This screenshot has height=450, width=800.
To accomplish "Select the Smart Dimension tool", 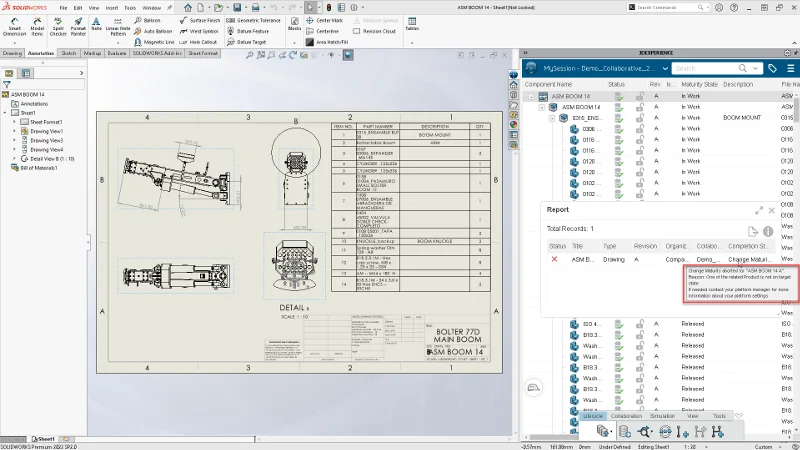I will 14,27.
